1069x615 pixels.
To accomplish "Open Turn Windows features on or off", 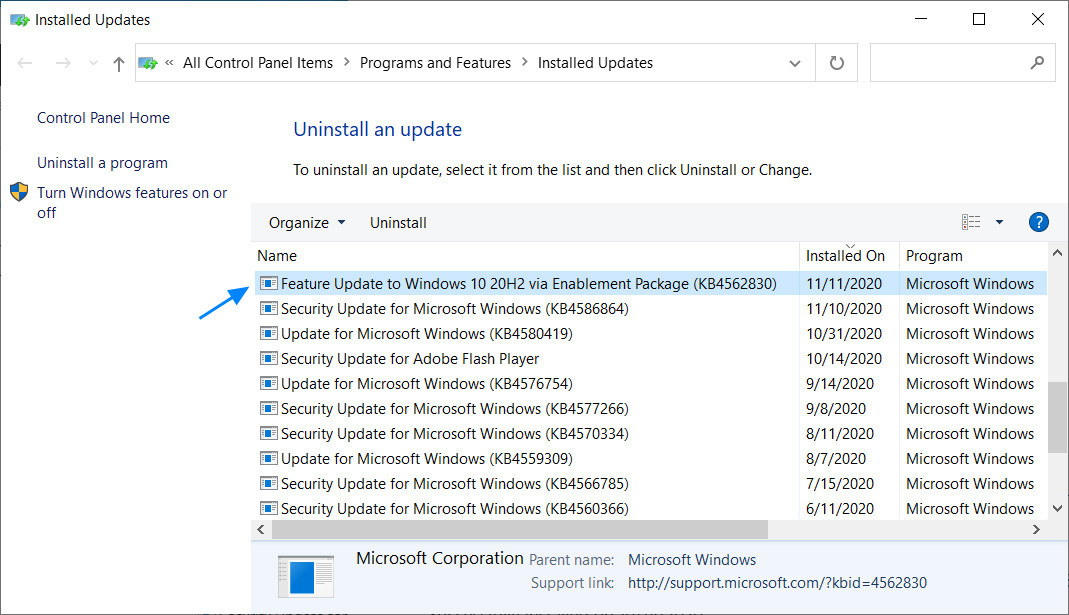I will click(132, 202).
